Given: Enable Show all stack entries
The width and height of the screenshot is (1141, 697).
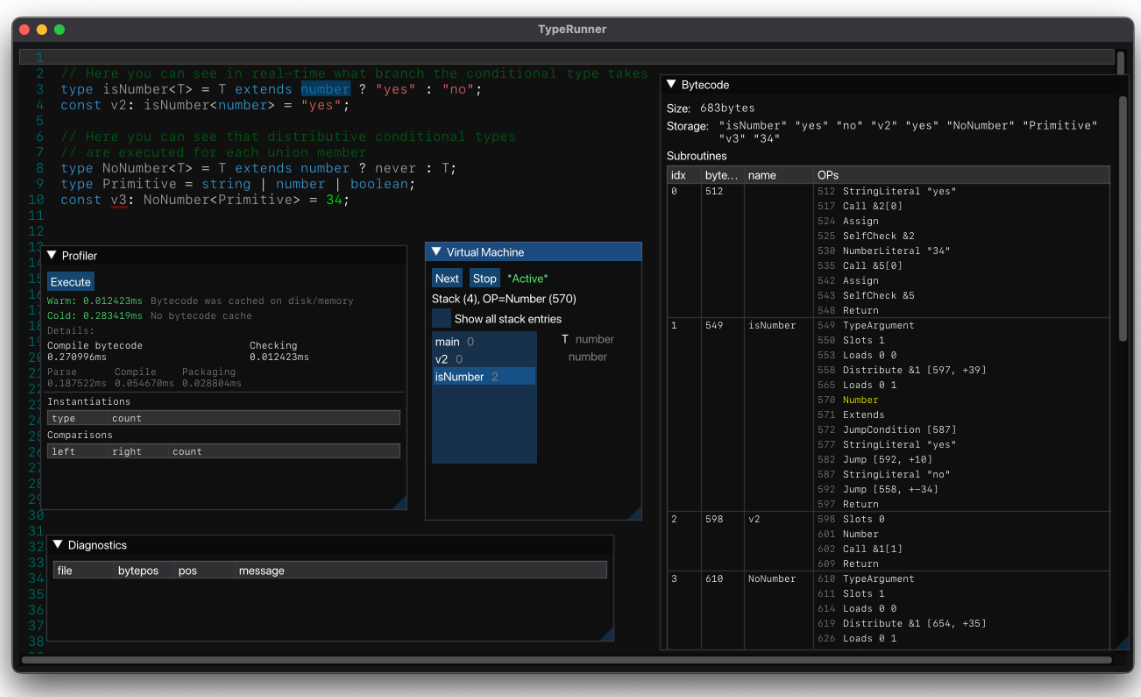Looking at the screenshot, I should pyautogui.click(x=440, y=316).
